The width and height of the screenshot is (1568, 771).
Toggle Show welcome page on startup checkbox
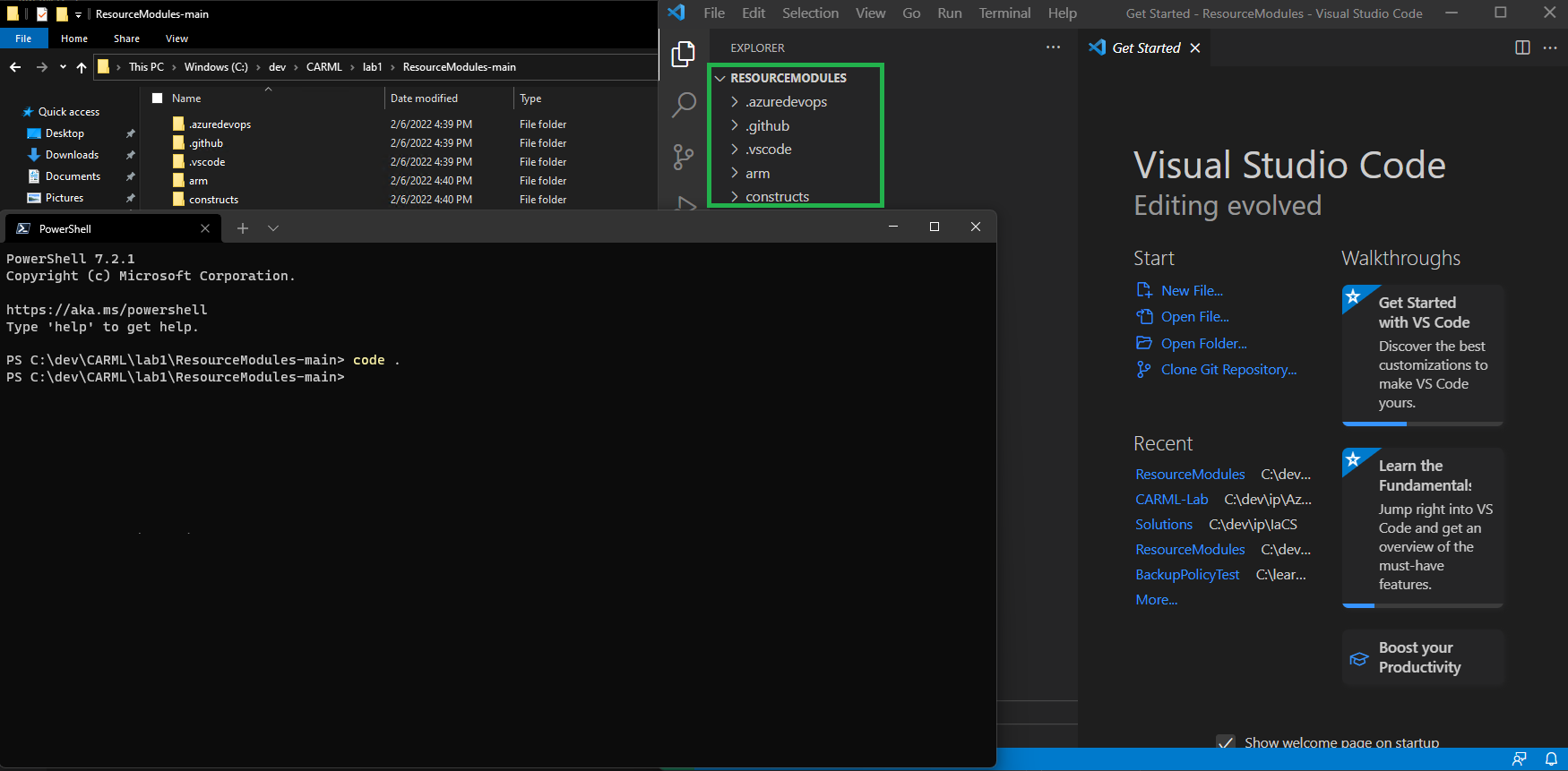(1226, 742)
